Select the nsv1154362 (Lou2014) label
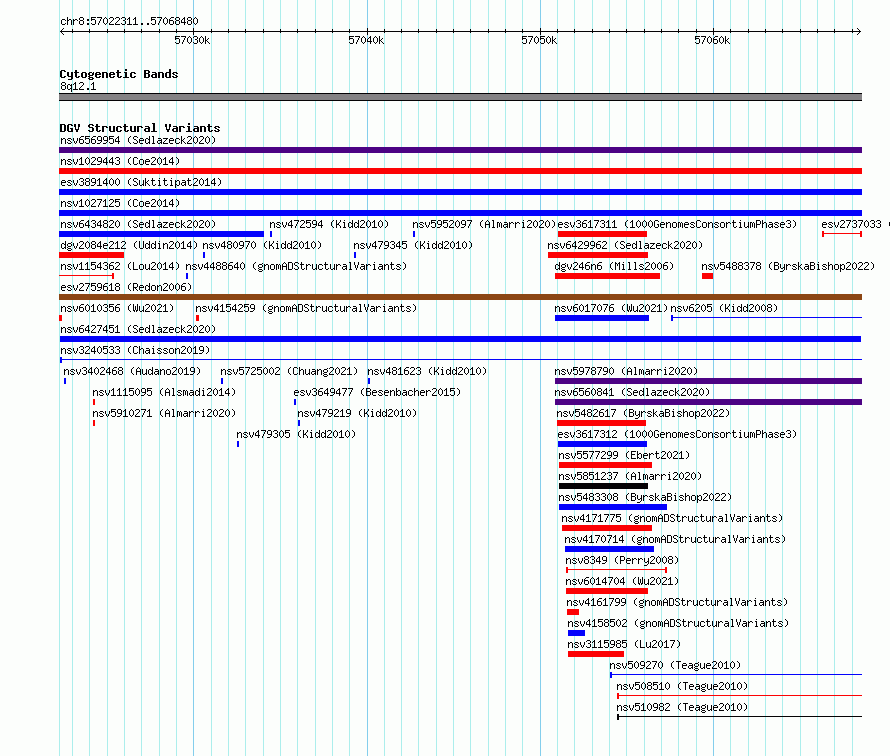890x756 pixels. 120,266
